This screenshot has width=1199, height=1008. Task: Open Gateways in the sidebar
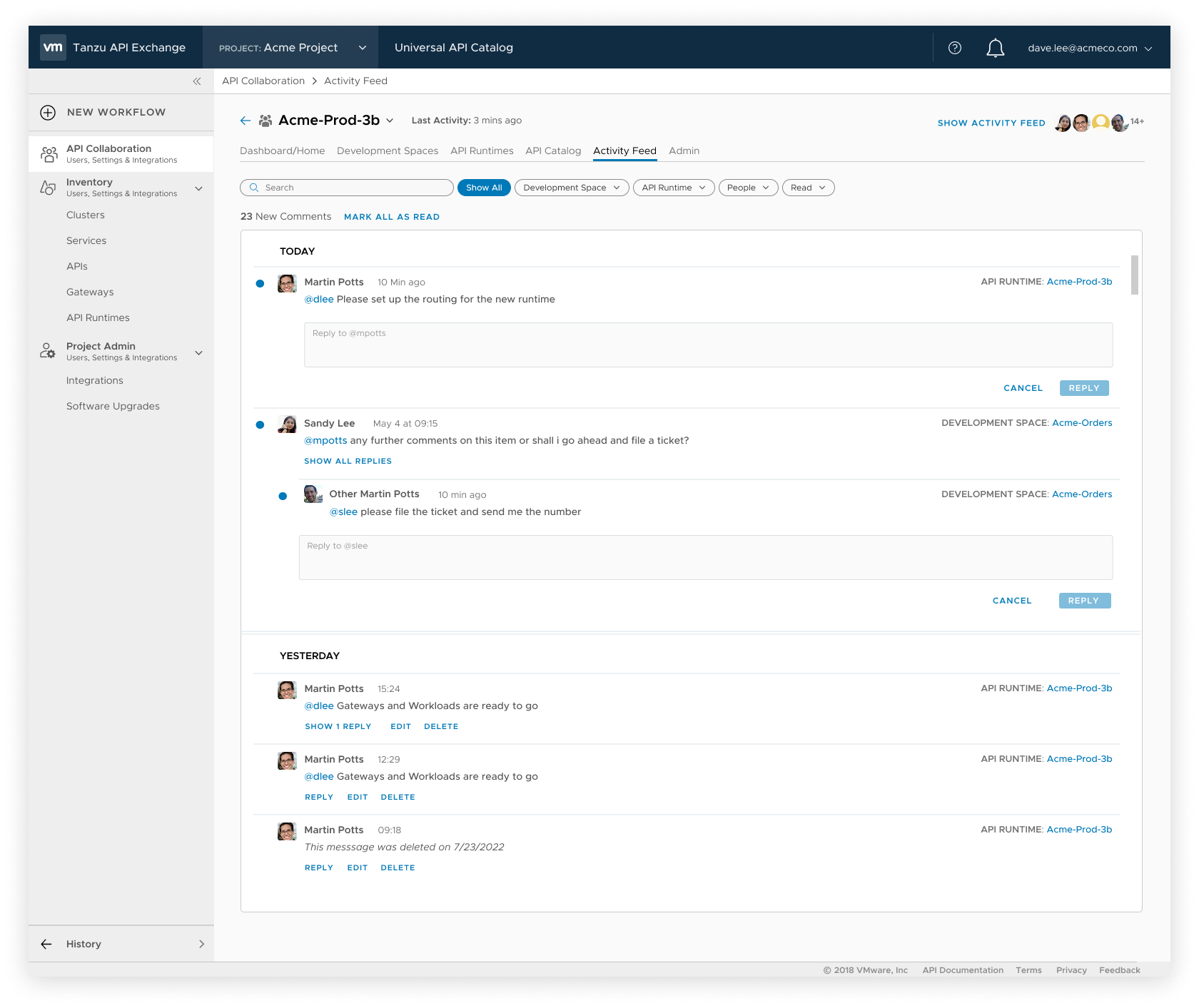click(90, 292)
